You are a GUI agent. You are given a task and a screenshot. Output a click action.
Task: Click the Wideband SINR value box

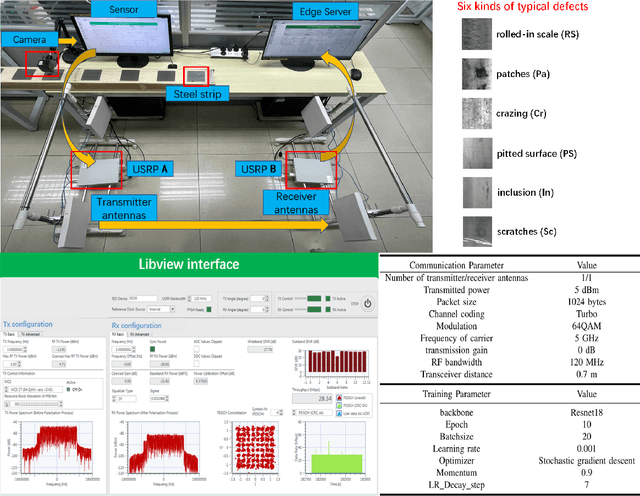pos(260,349)
